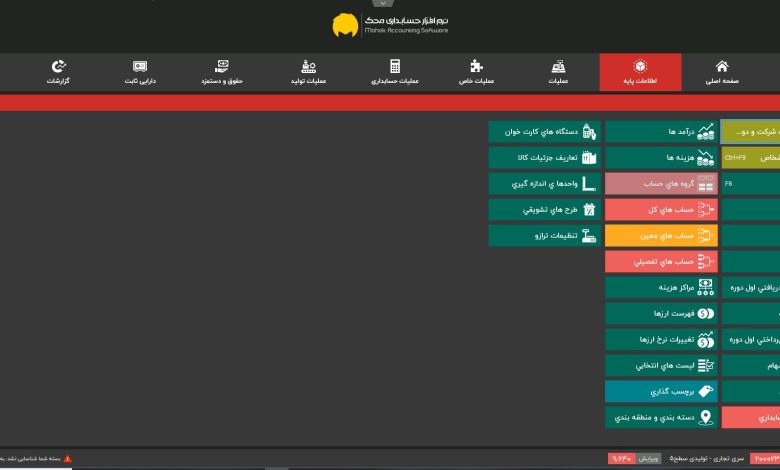Open the مراکز هزینه cost centers icon
Image resolution: width=780 pixels, height=470 pixels.
[705, 287]
